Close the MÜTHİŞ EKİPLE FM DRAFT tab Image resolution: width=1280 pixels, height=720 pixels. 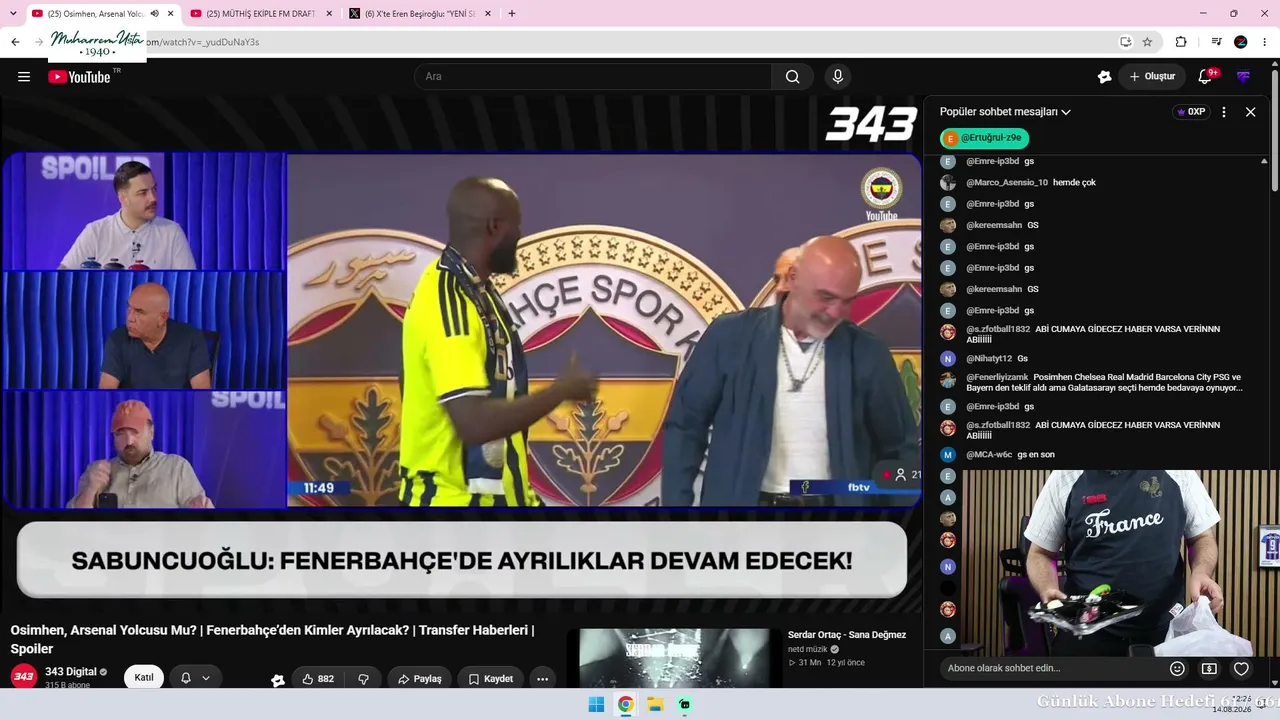[x=329, y=14]
